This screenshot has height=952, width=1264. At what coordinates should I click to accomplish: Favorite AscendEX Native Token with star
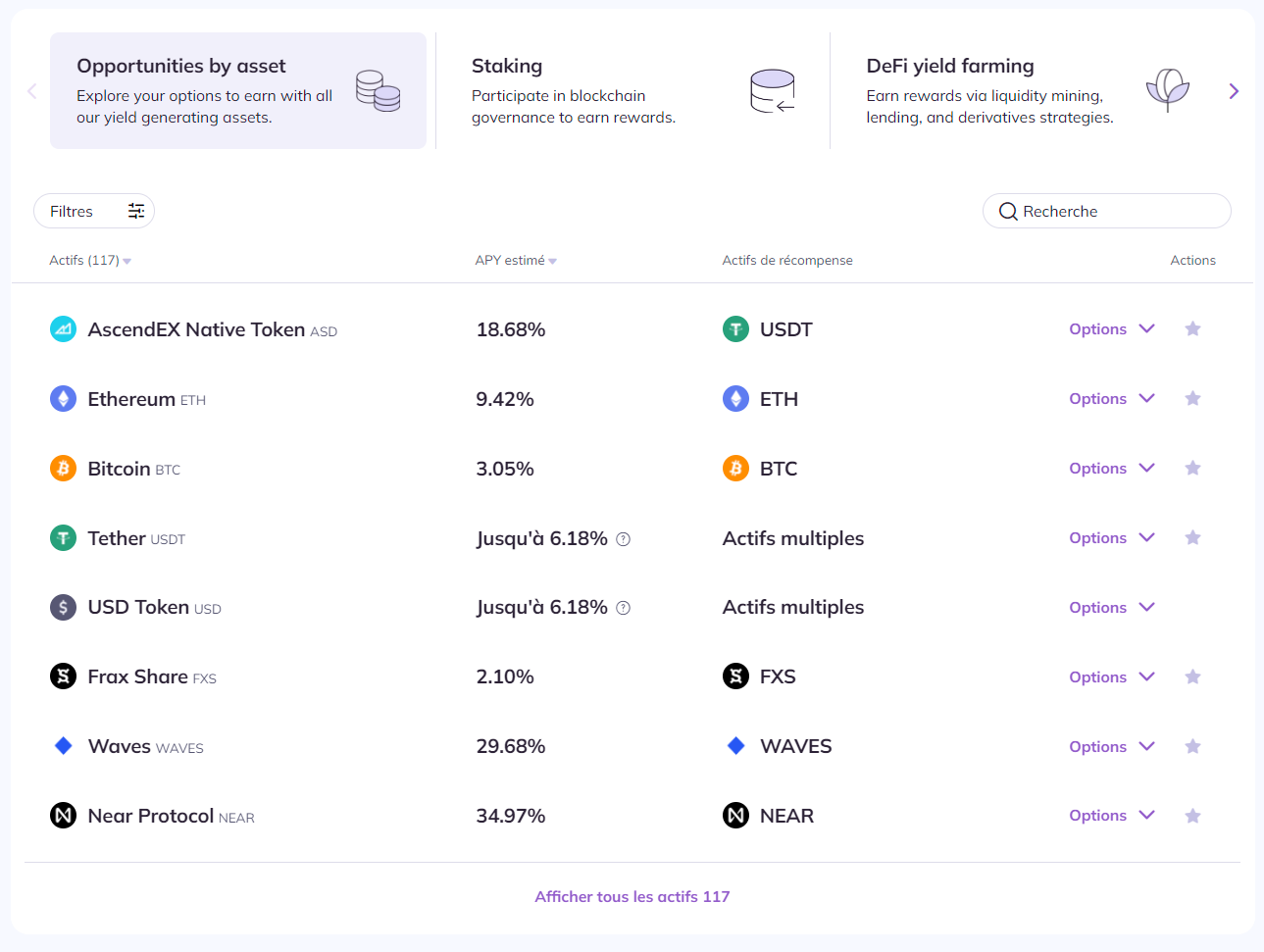(1192, 328)
